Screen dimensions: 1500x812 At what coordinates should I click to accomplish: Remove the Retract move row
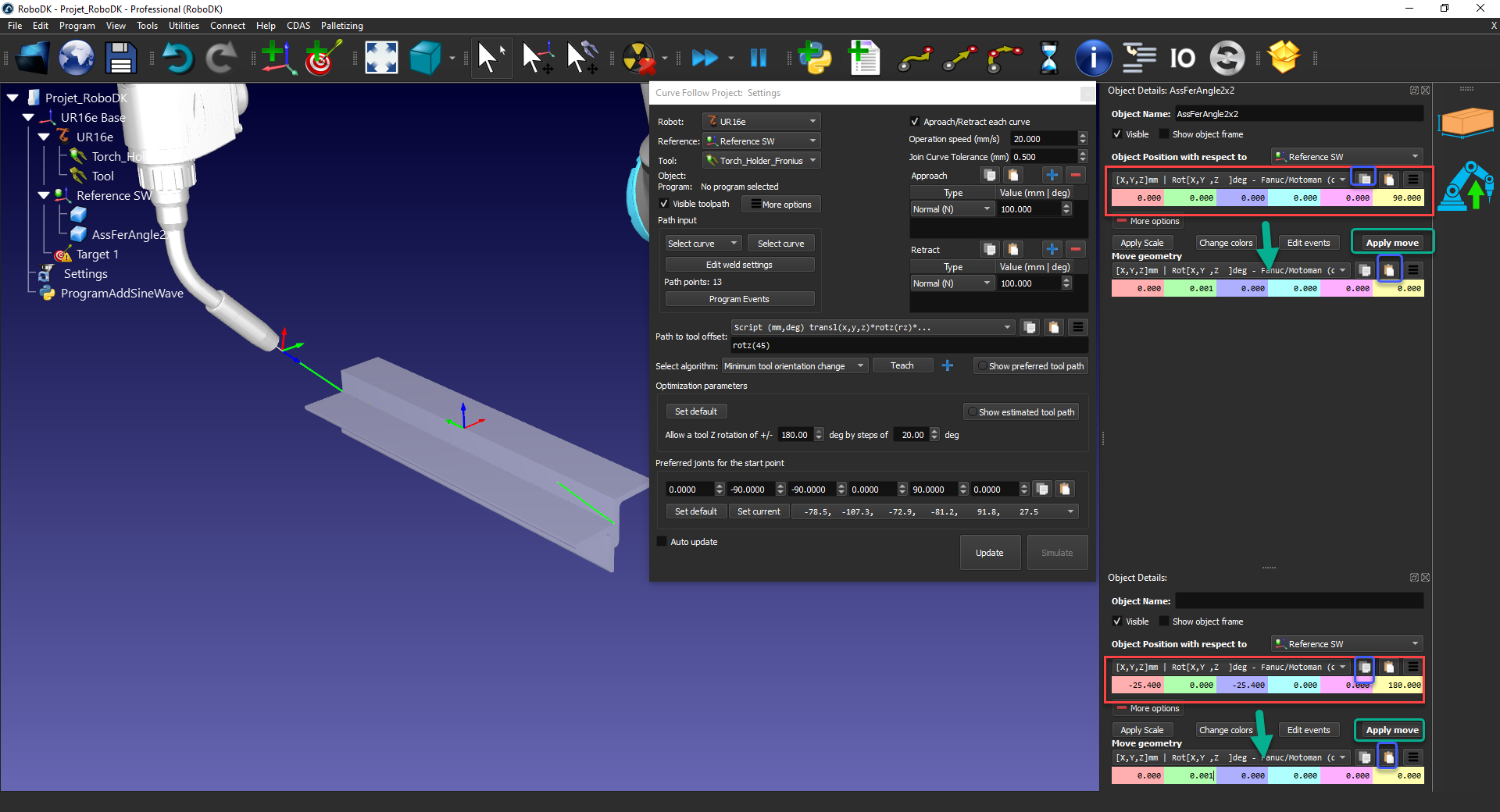pos(1075,249)
